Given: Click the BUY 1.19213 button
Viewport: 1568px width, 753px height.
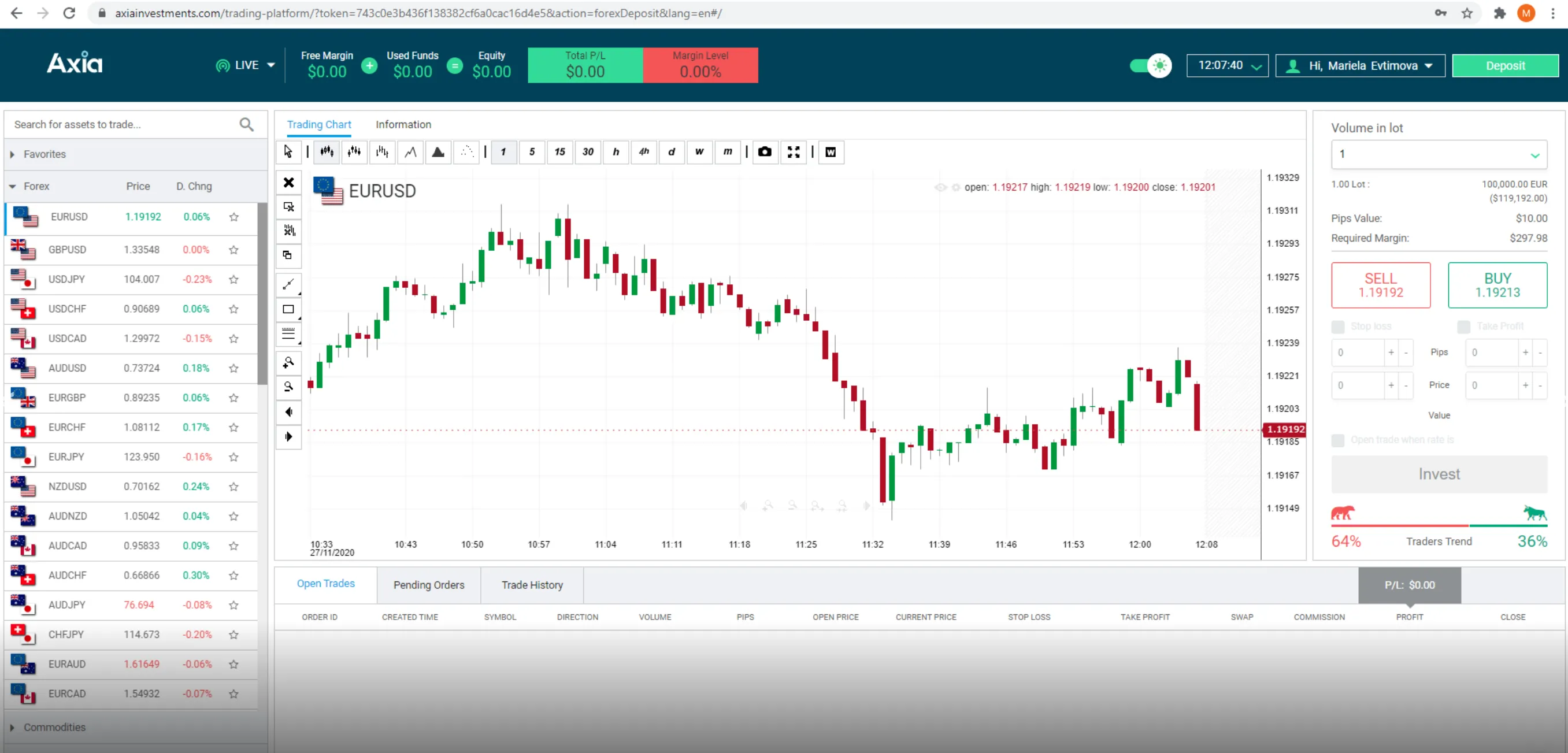Looking at the screenshot, I should coord(1497,285).
